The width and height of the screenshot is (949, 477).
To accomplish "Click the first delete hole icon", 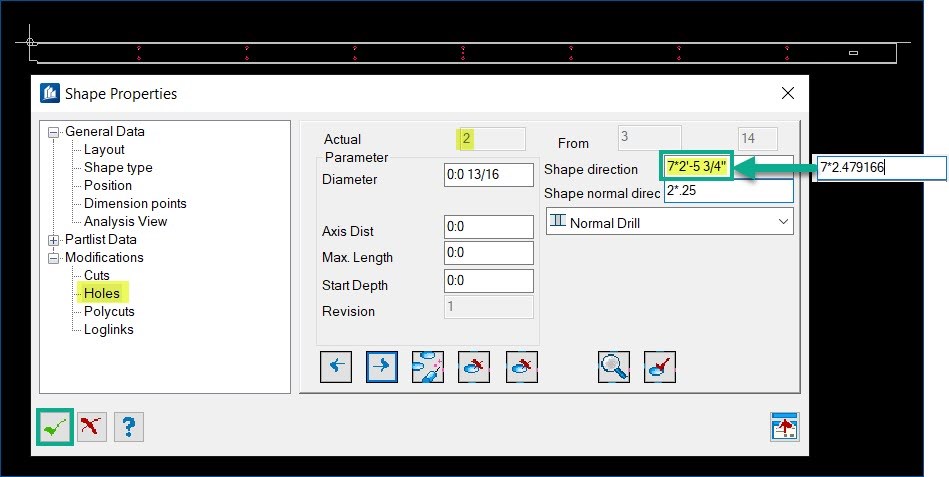I will tap(474, 367).
